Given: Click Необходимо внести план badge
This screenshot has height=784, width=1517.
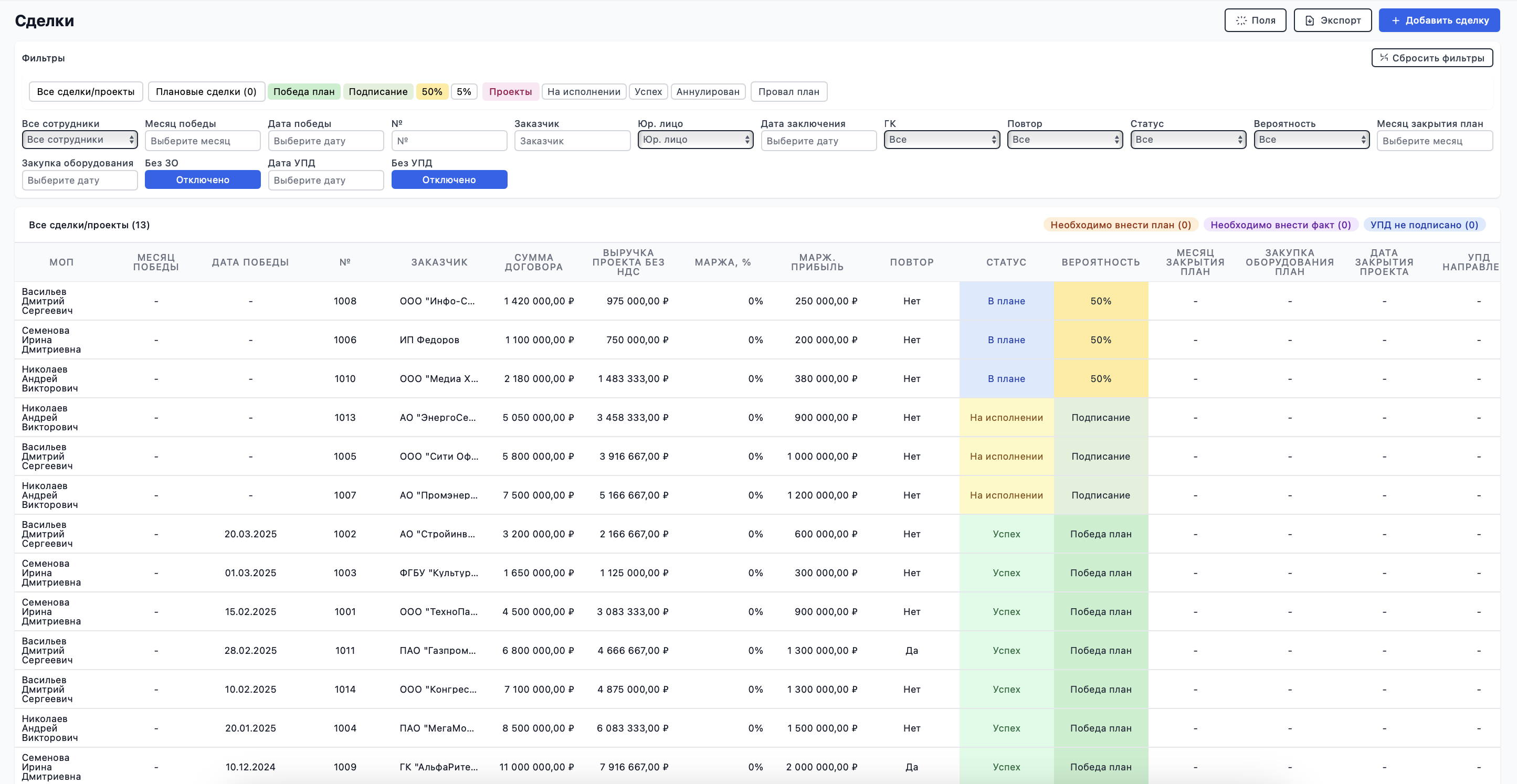Looking at the screenshot, I should [x=1120, y=225].
